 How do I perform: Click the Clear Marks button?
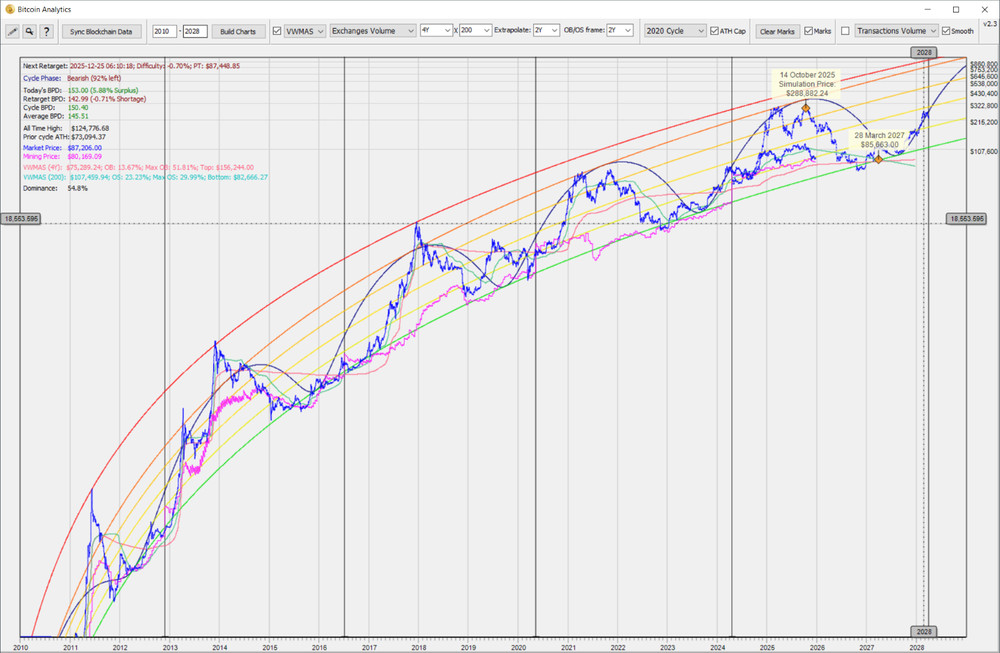(776, 31)
